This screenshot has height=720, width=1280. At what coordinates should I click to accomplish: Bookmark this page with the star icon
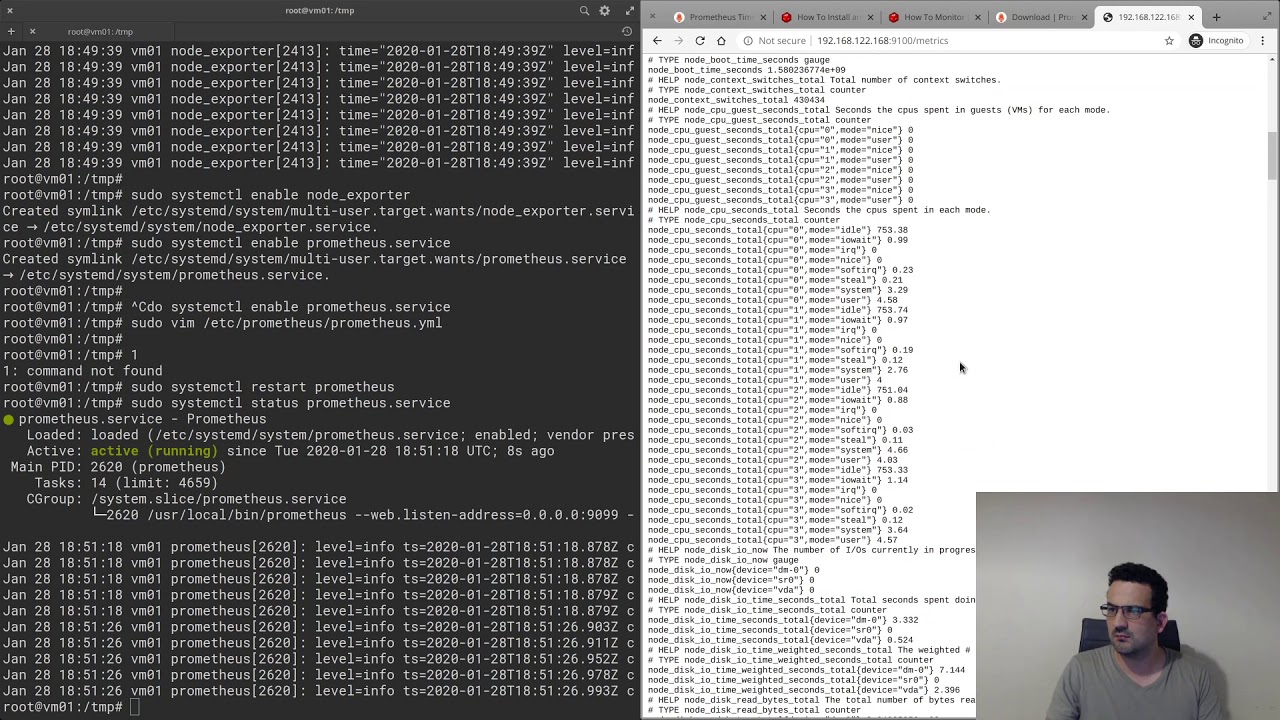pos(1169,41)
